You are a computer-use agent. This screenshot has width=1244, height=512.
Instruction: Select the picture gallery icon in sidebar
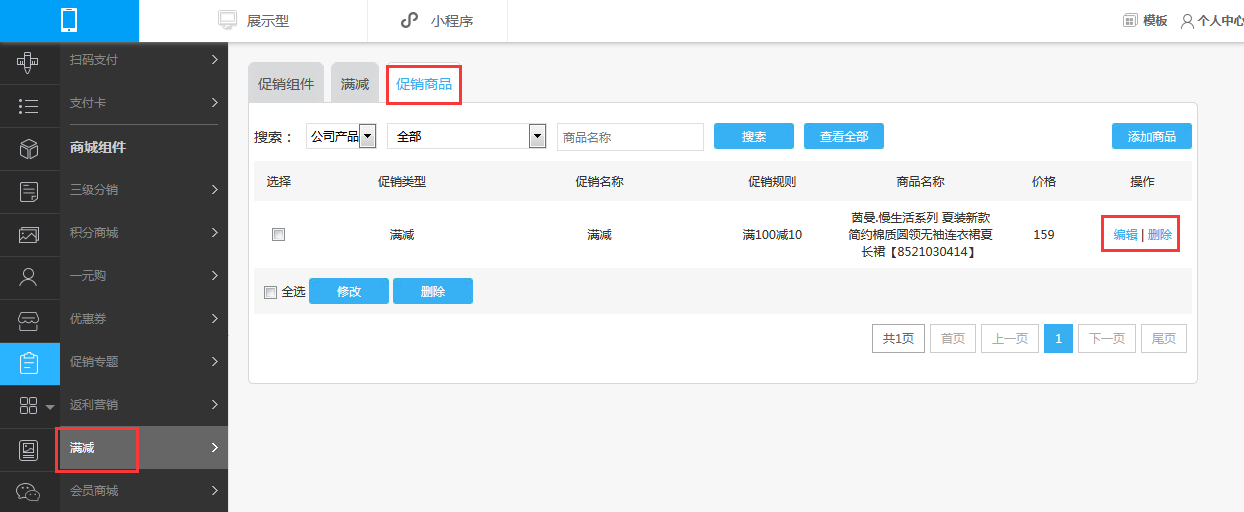click(29, 235)
